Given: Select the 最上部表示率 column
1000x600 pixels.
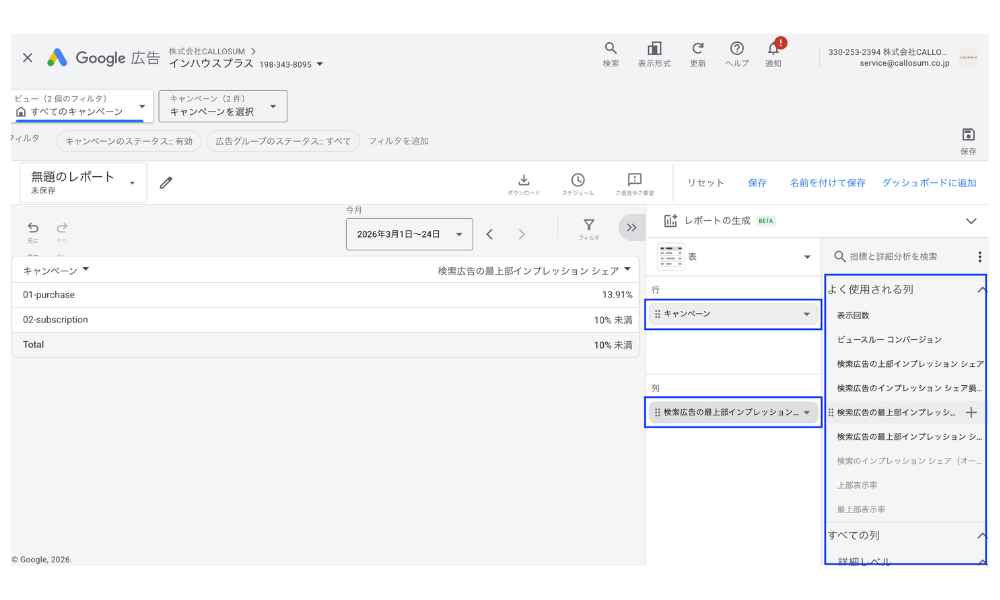Looking at the screenshot, I should (861, 509).
